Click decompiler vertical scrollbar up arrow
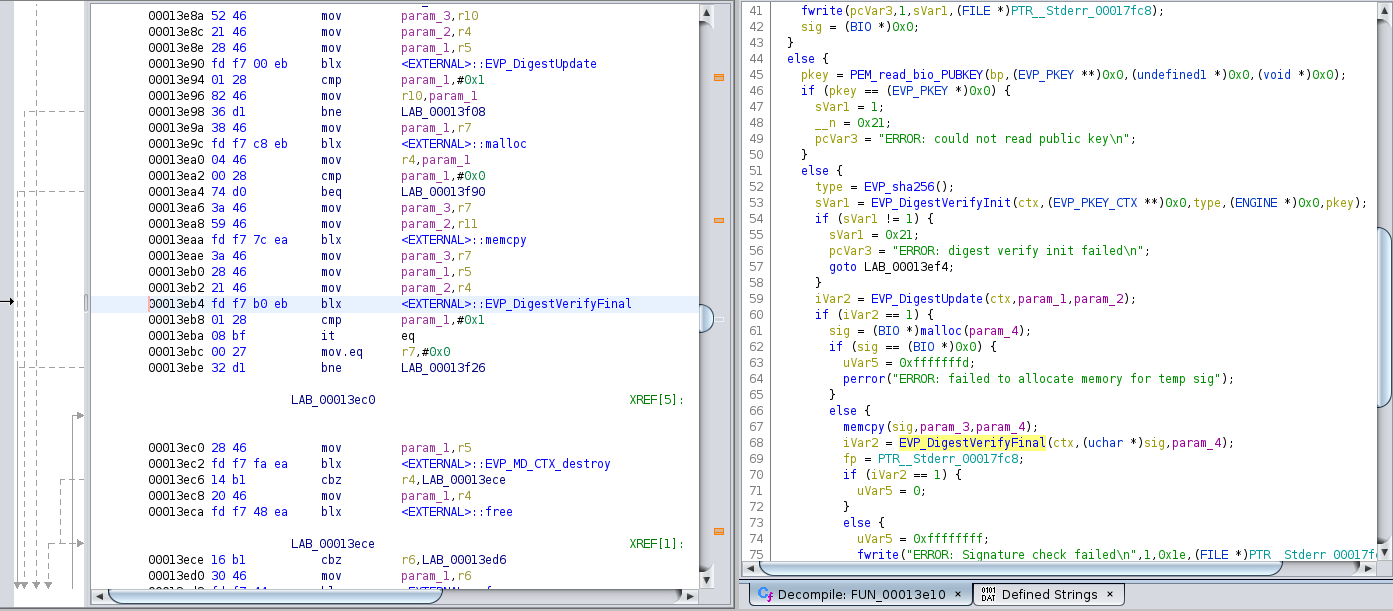This screenshot has width=1393, height=611. click(x=1385, y=11)
